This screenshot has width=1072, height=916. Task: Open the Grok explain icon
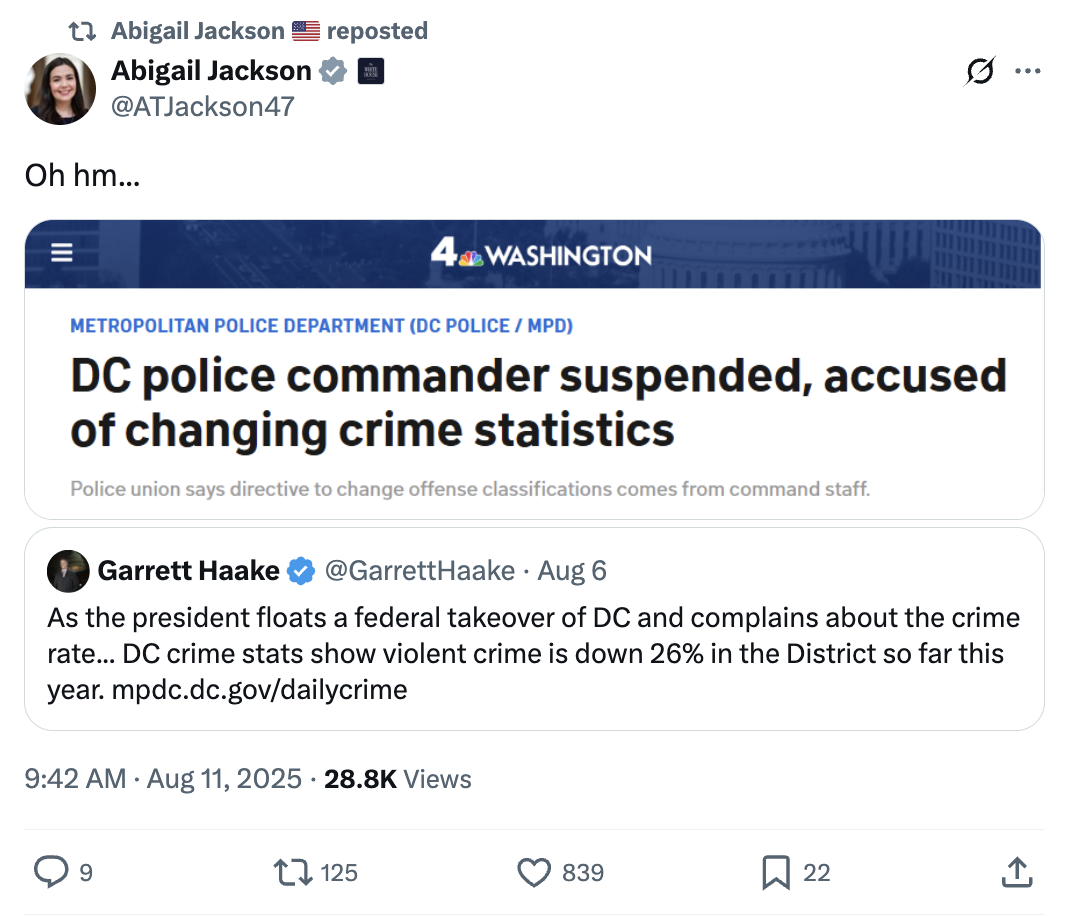pos(980,72)
